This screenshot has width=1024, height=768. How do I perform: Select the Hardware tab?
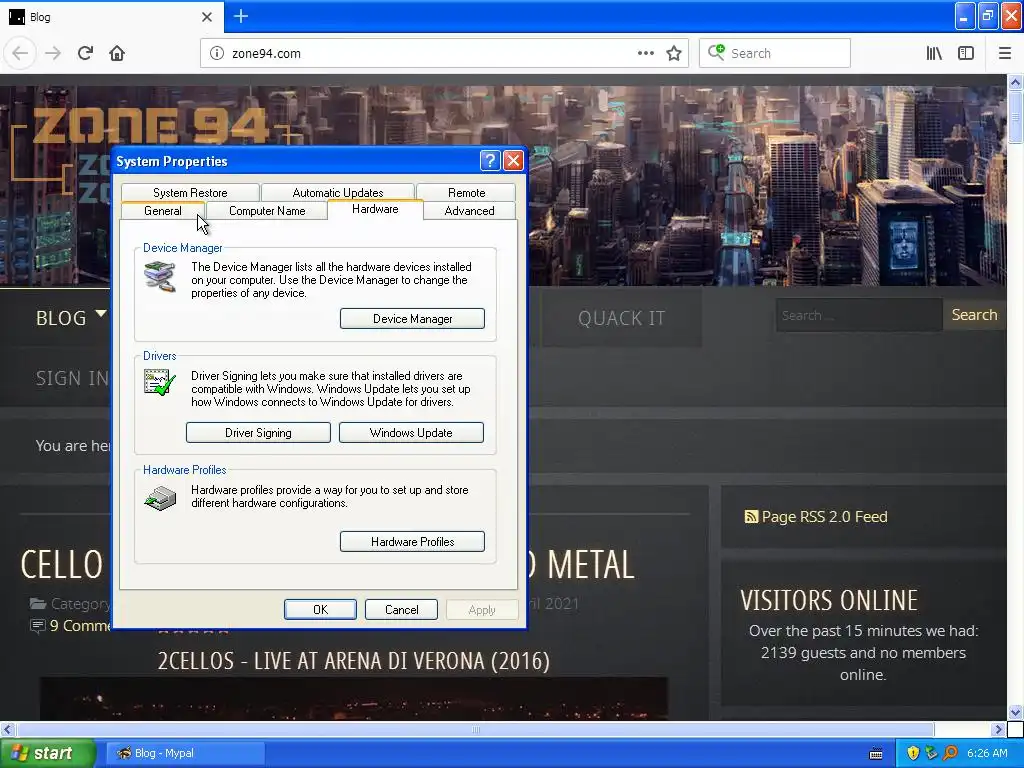(x=375, y=209)
